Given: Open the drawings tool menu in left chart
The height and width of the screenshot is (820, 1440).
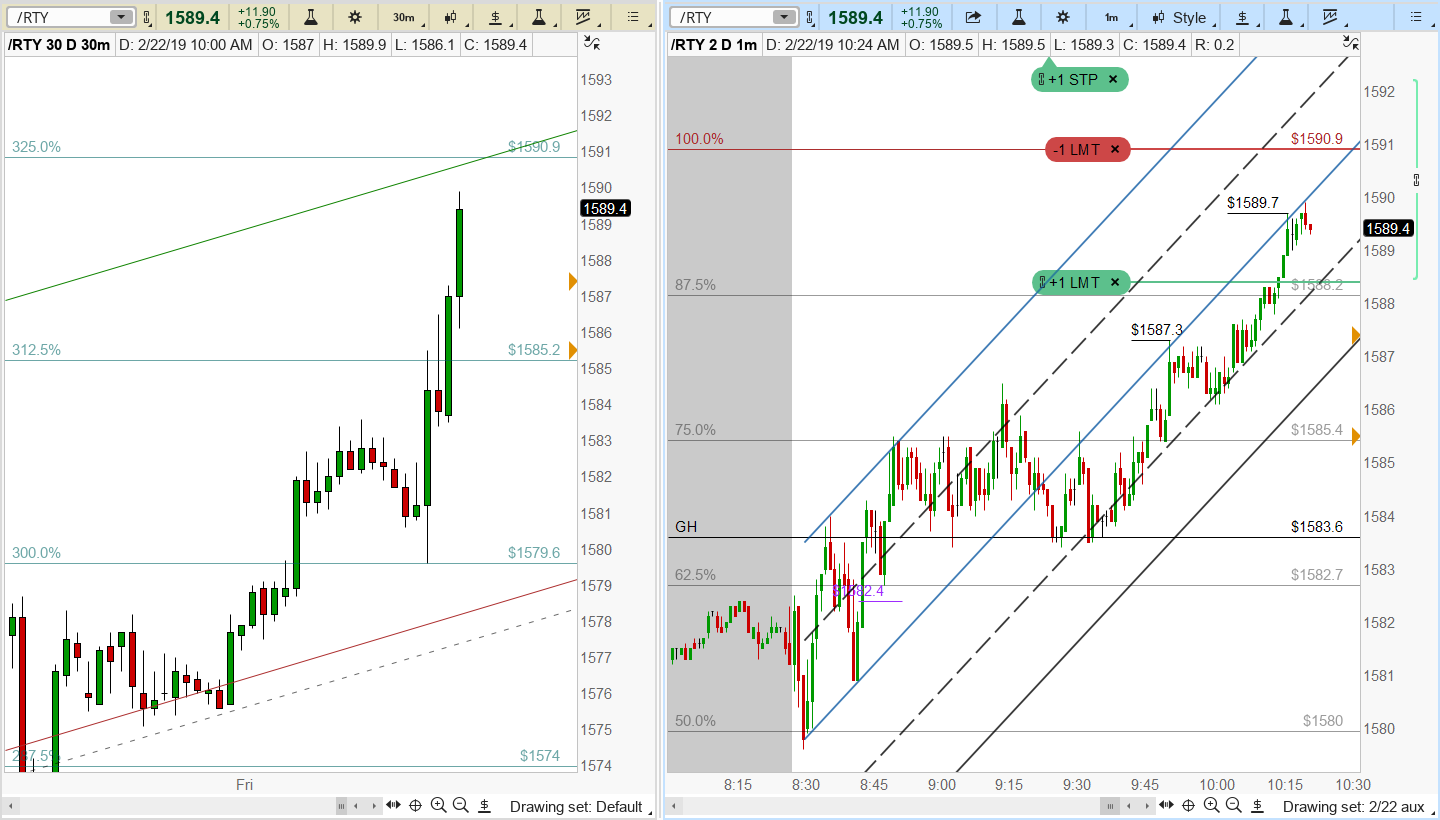Looking at the screenshot, I should [583, 17].
